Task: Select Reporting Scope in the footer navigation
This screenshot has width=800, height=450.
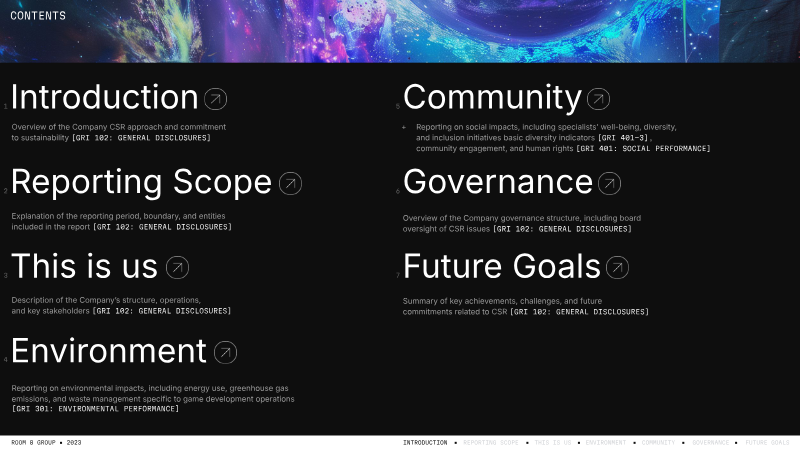Action: click(491, 442)
